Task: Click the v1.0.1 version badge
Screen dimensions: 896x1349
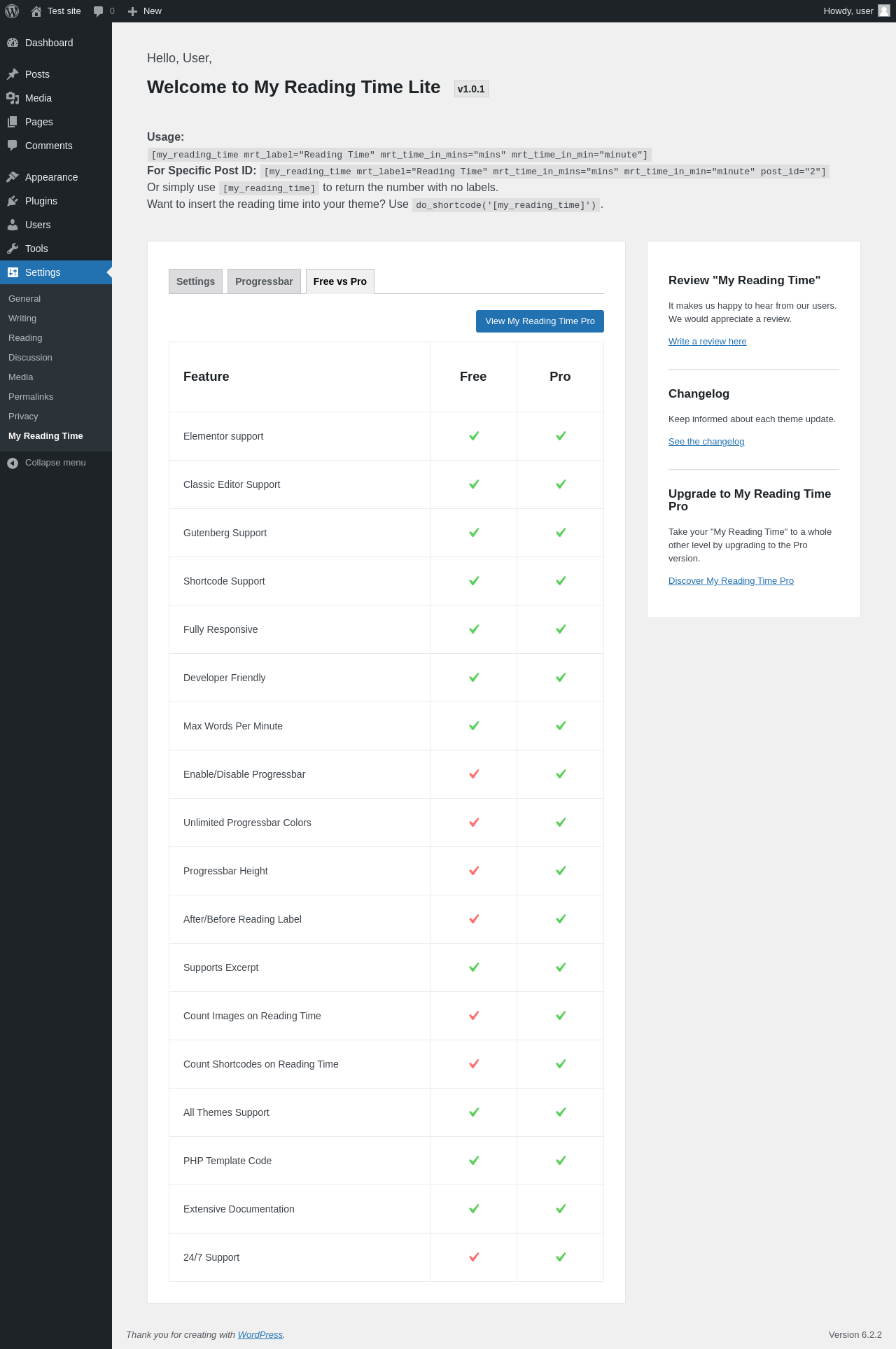Action: click(x=471, y=89)
